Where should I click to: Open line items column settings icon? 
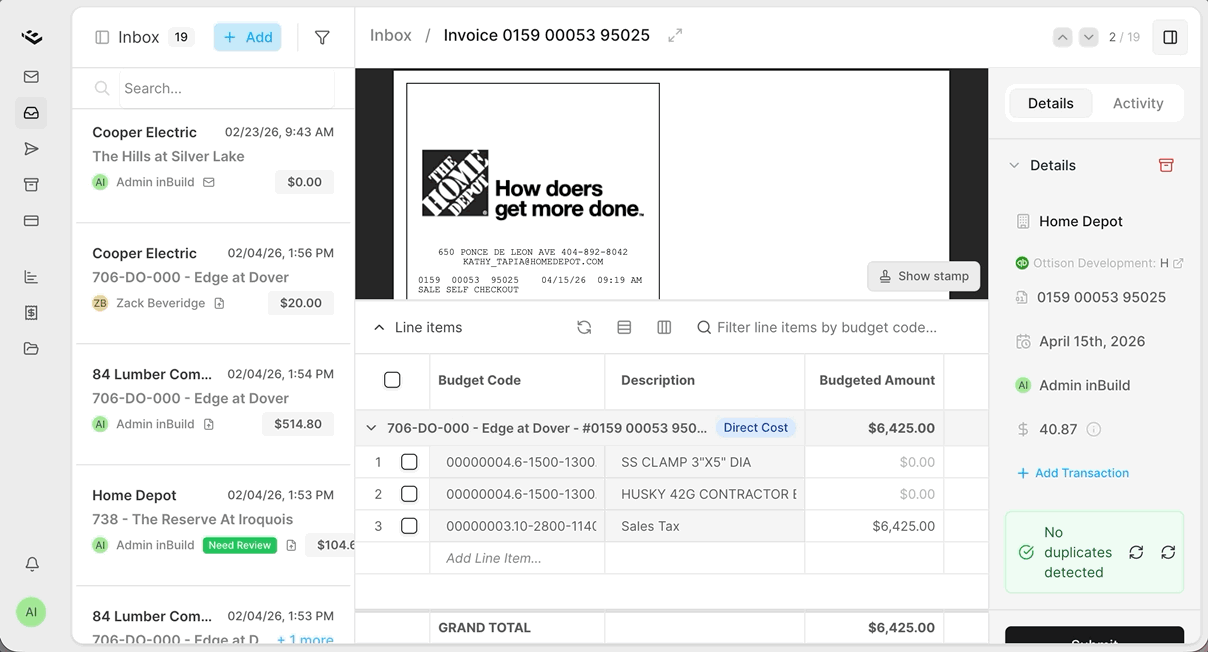click(664, 327)
